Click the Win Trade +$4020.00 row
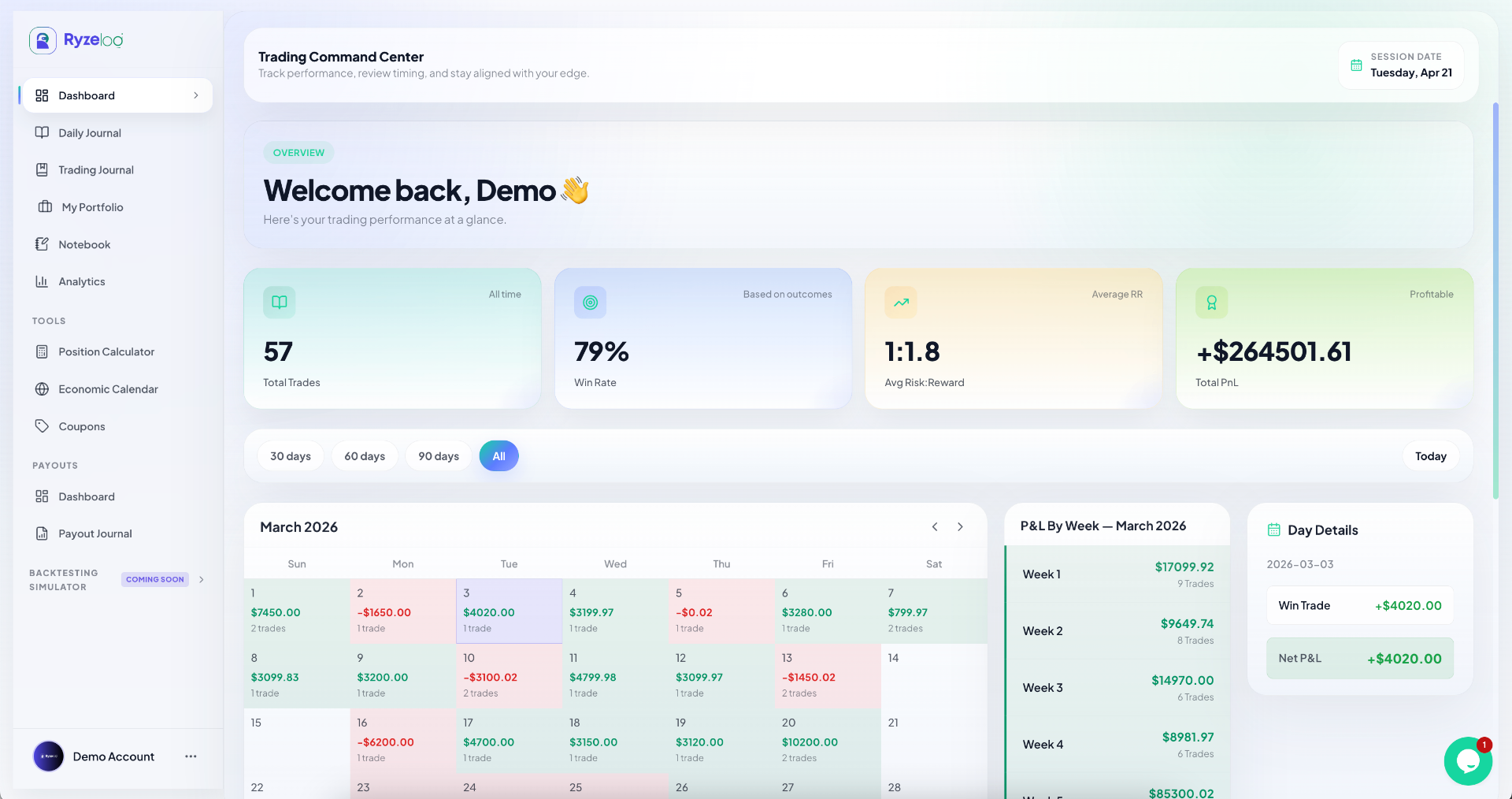1512x799 pixels. tap(1360, 605)
